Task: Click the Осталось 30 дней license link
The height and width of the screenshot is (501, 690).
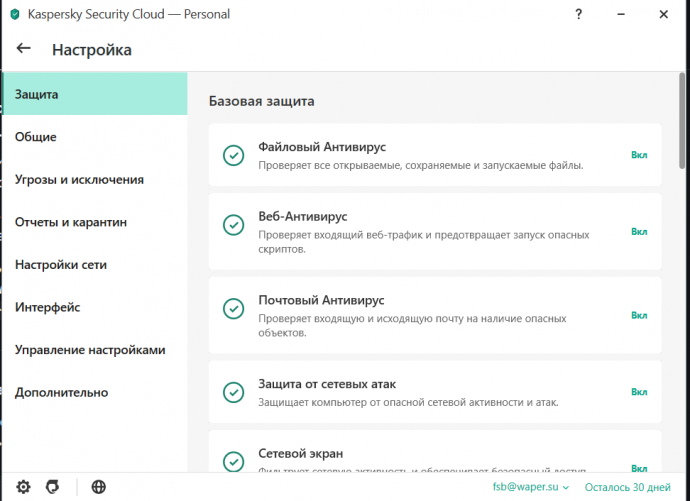Action: 629,487
